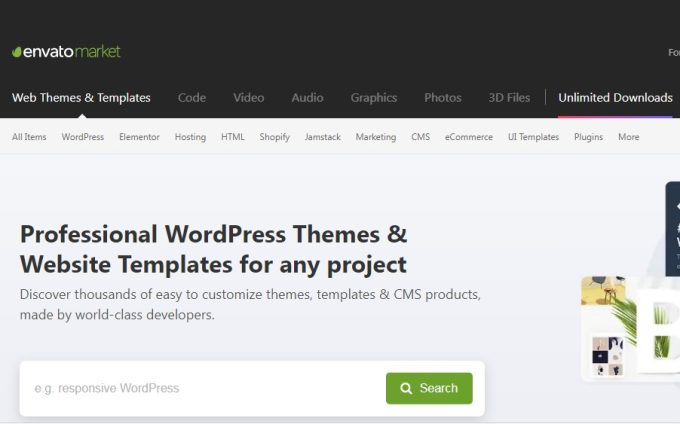The width and height of the screenshot is (680, 424).
Task: Open WordPress subcategory
Action: [x=83, y=137]
